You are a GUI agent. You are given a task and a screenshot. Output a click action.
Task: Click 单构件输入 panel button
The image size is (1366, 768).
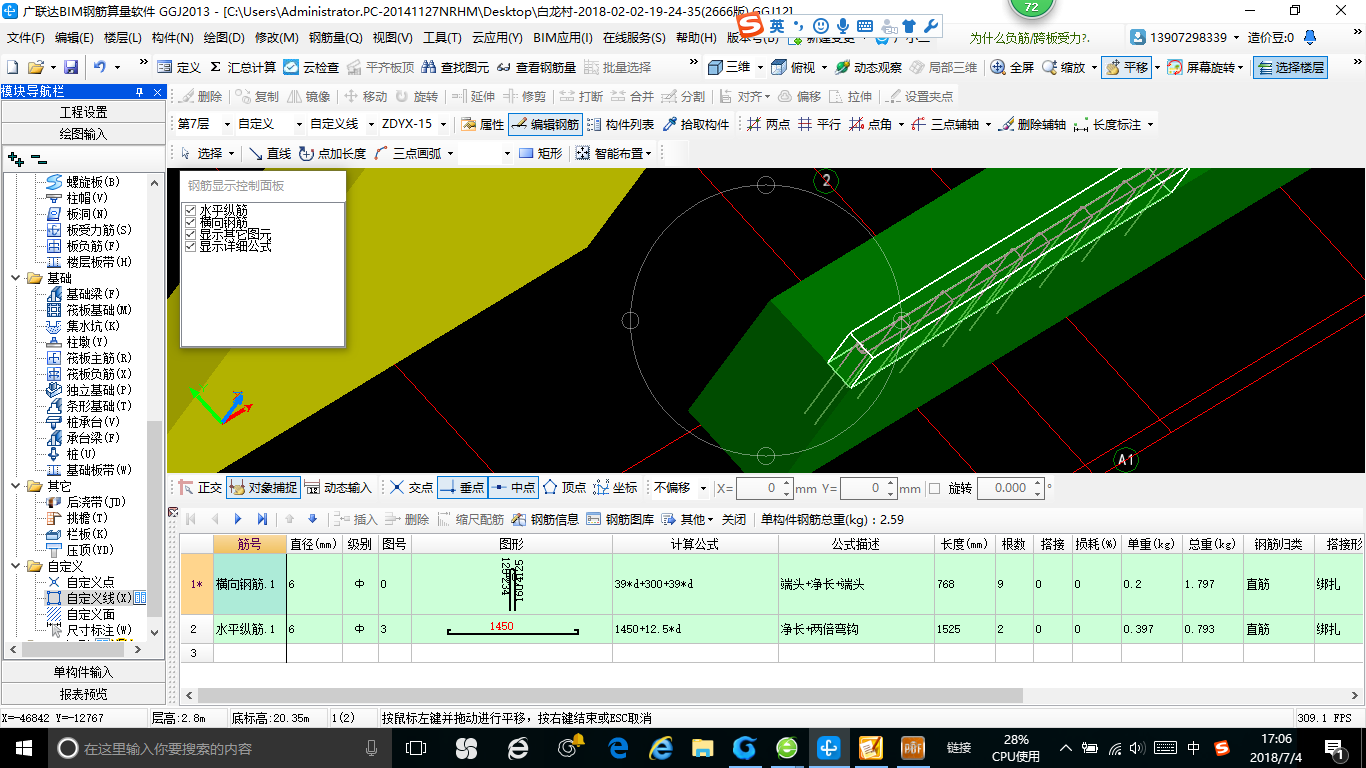pyautogui.click(x=83, y=672)
